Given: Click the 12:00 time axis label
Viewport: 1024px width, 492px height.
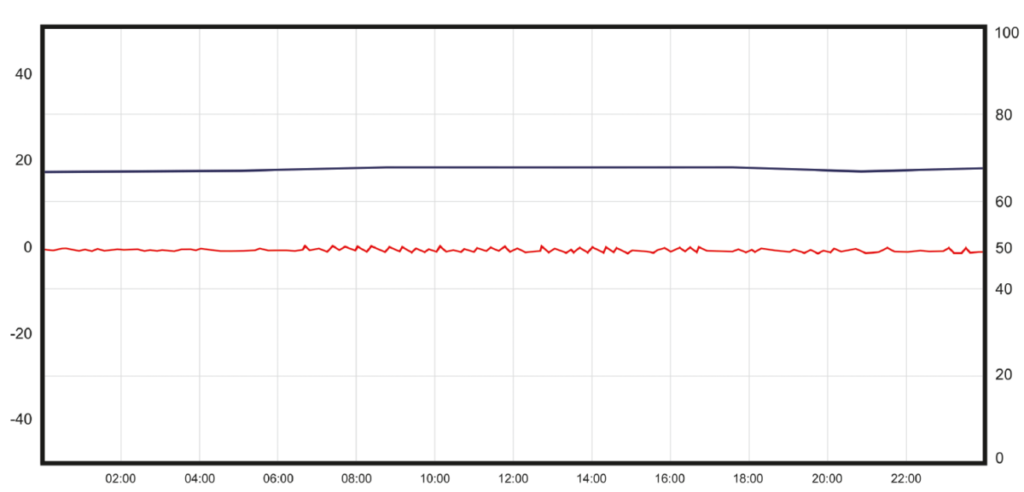Looking at the screenshot, I should click(513, 478).
